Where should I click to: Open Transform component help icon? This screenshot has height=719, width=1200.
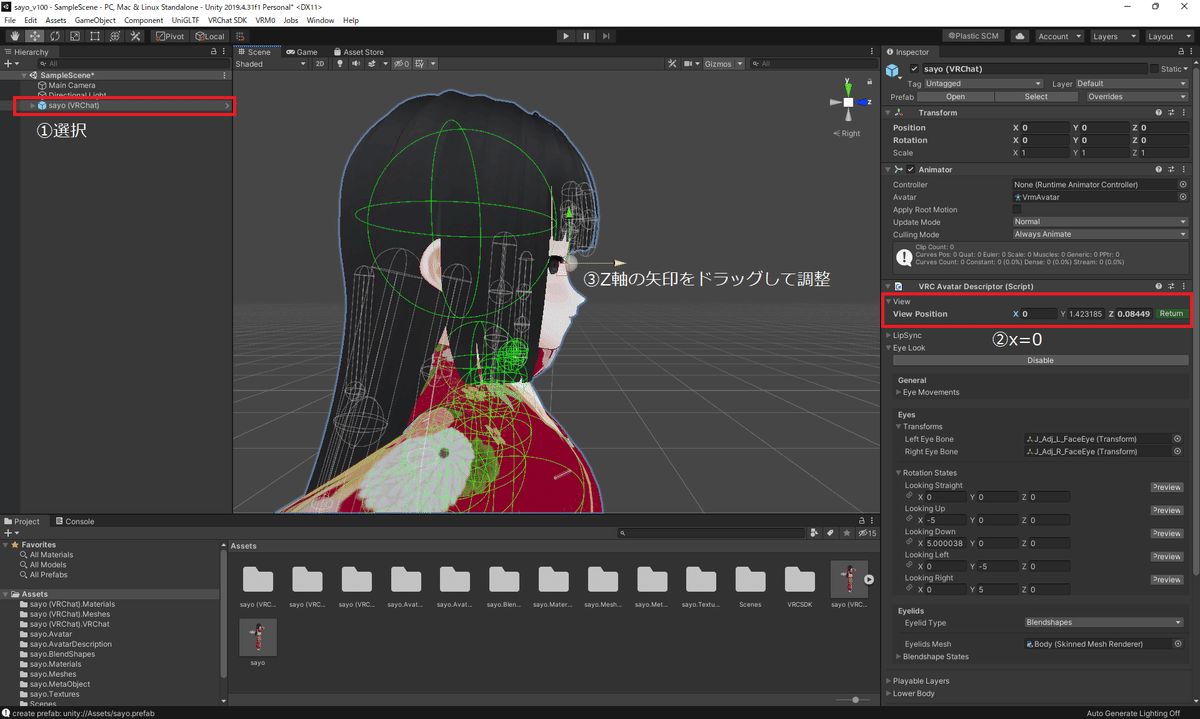1158,113
